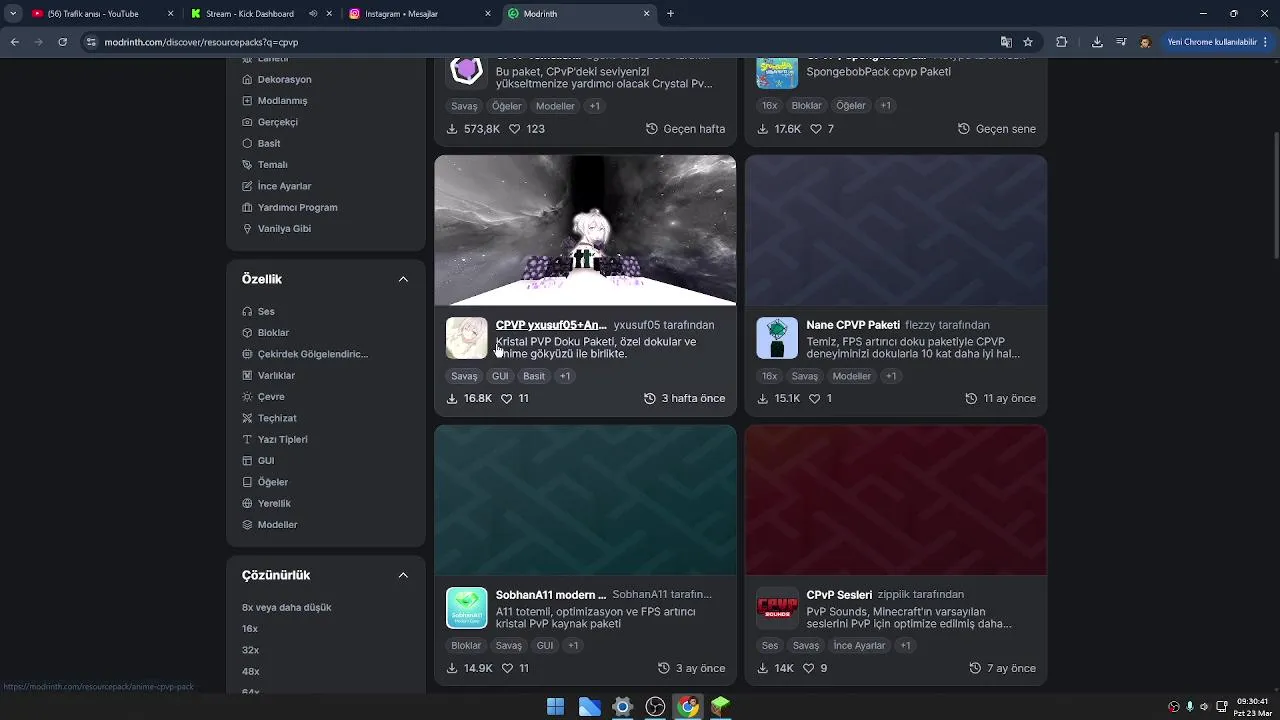This screenshot has width=1280, height=720.
Task: Open the CPVP yxusuf05 pack avatar icon
Action: pyautogui.click(x=466, y=338)
